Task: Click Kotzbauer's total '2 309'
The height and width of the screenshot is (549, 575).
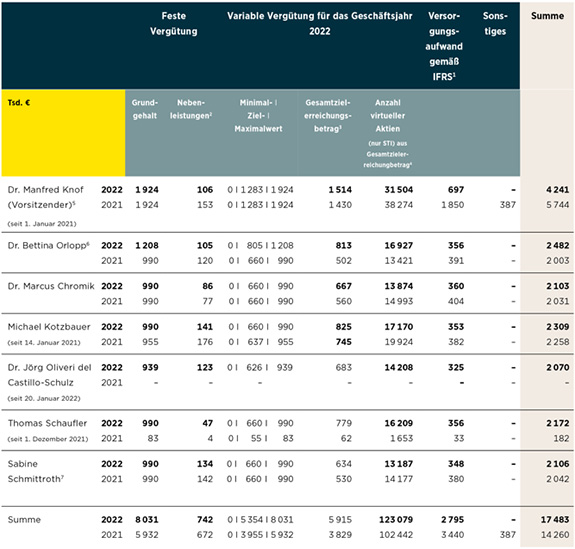Action: [x=557, y=327]
